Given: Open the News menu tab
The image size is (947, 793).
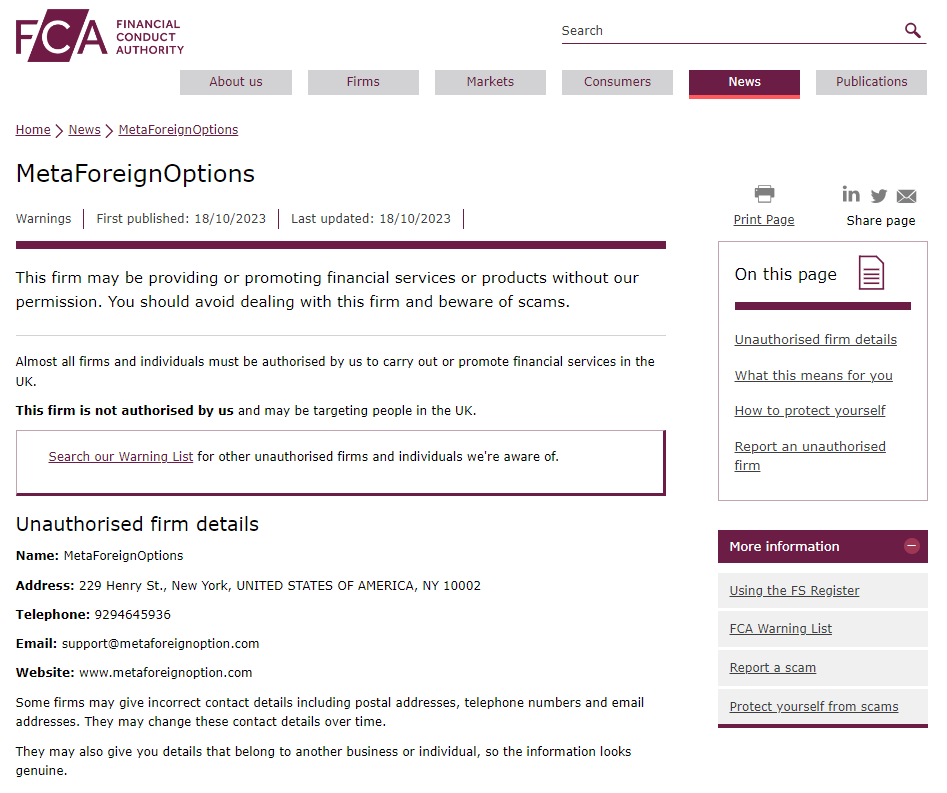Looking at the screenshot, I should click(x=744, y=82).
